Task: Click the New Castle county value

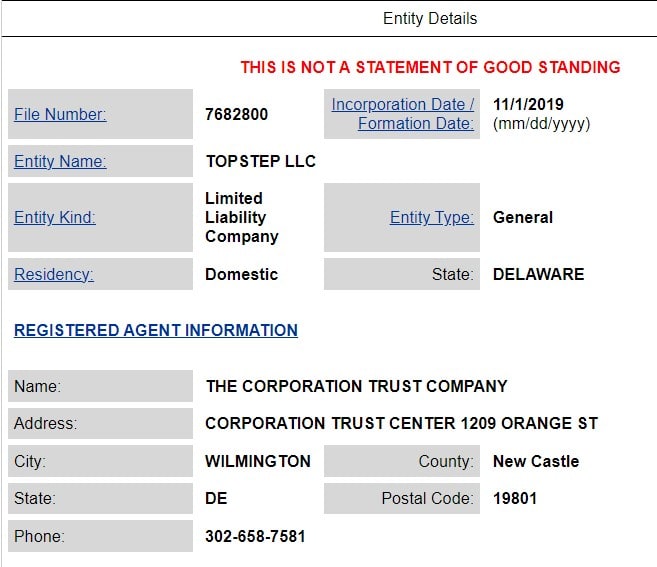Action: (x=535, y=461)
